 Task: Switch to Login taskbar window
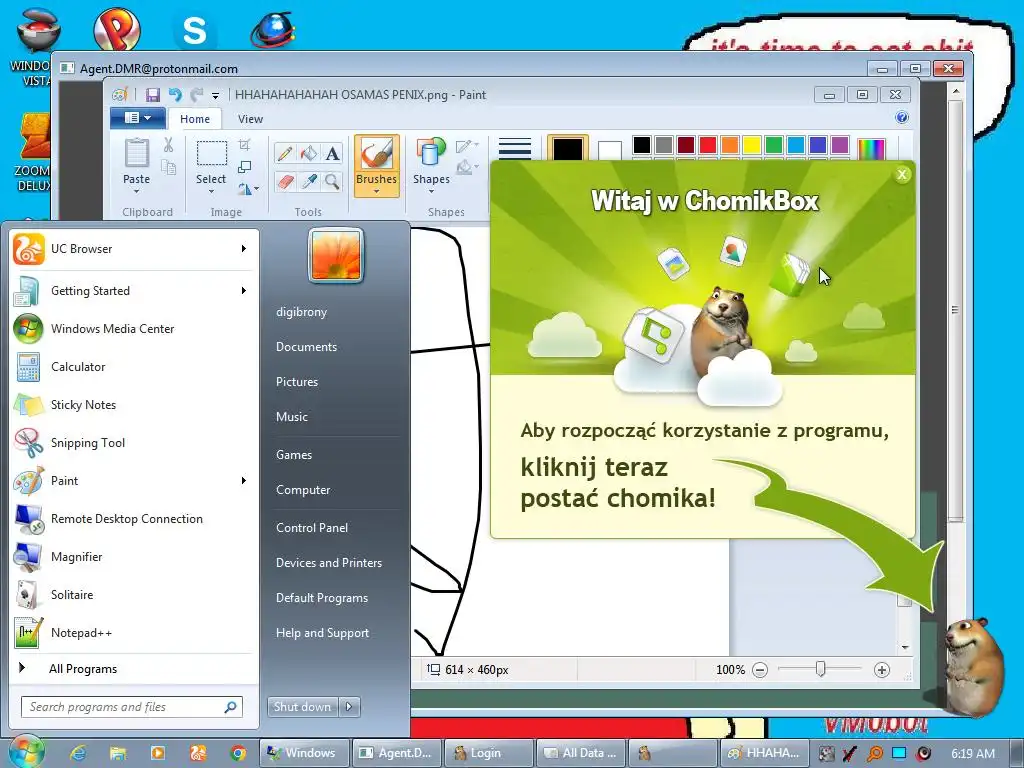click(x=488, y=753)
